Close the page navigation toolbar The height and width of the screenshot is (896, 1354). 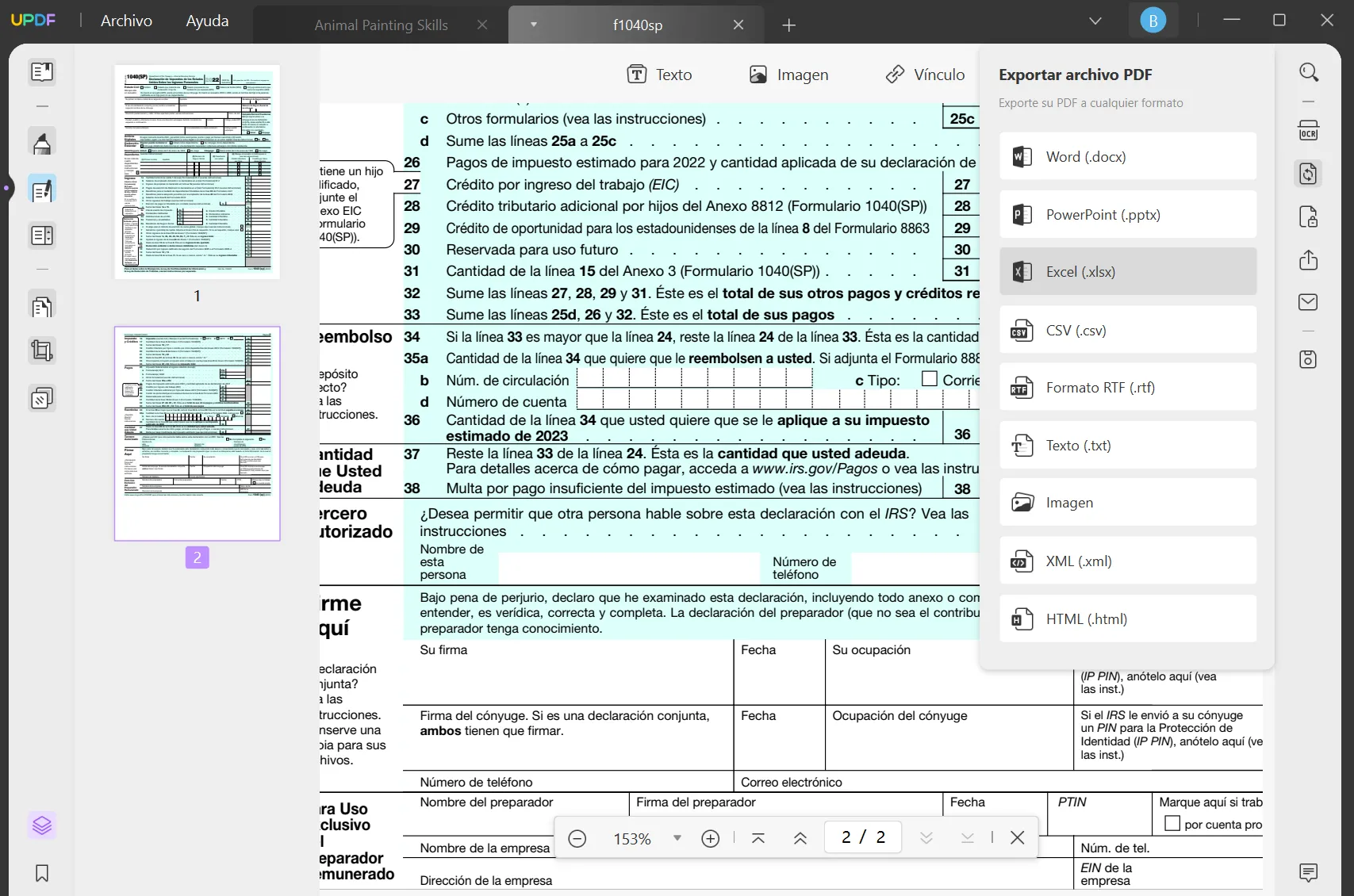click(1018, 838)
